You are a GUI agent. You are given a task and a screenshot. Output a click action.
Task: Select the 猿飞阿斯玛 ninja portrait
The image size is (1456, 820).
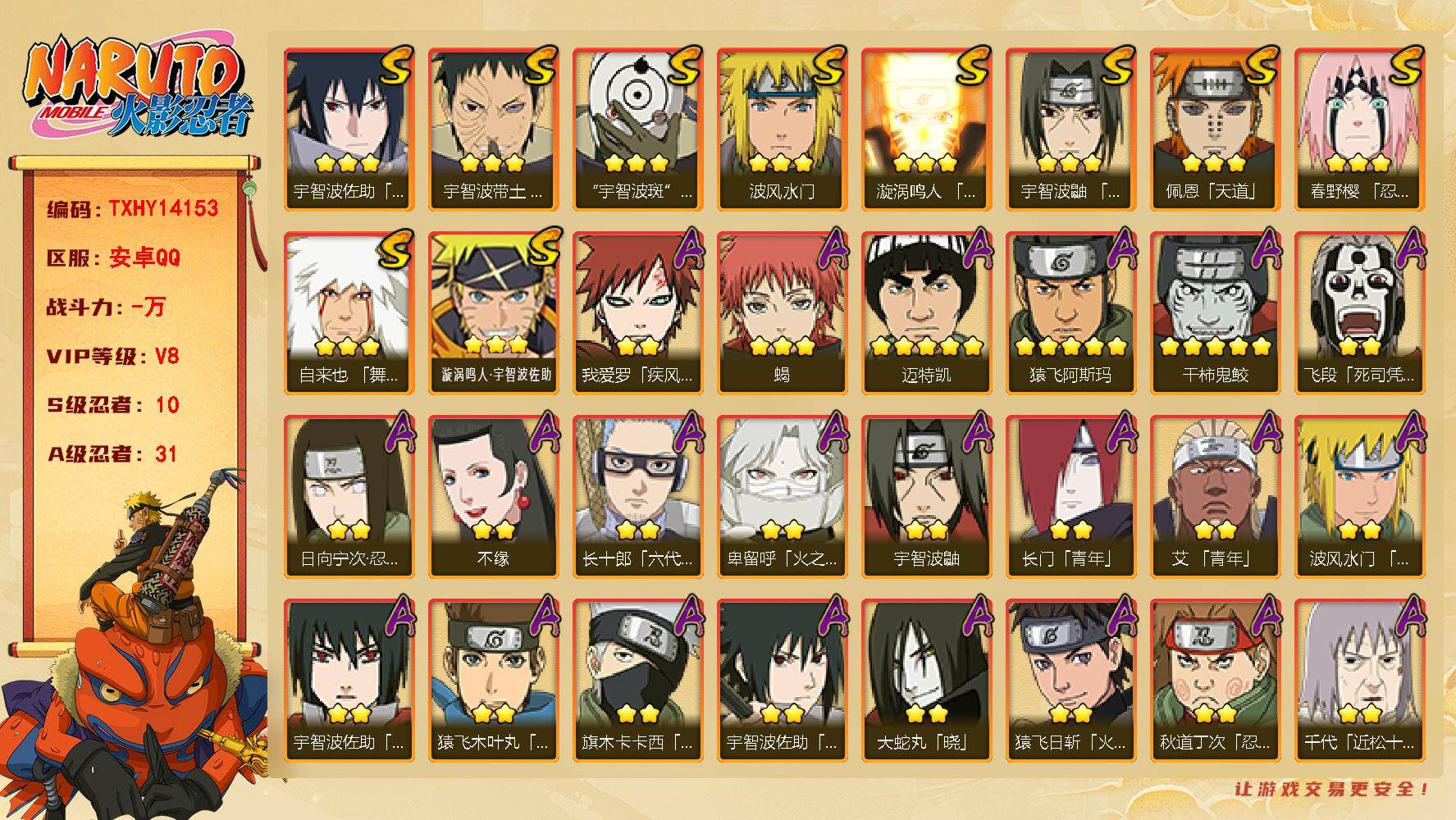click(1070, 313)
